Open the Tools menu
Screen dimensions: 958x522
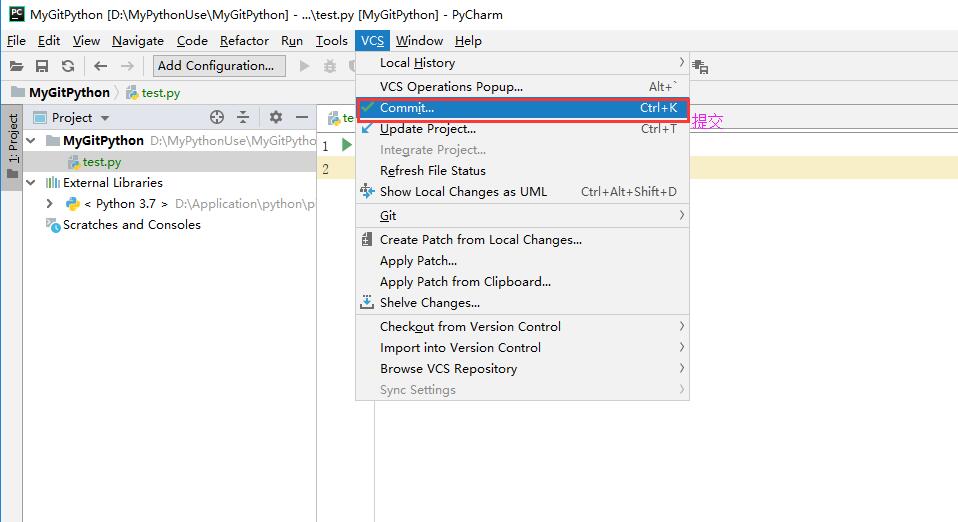[x=332, y=40]
